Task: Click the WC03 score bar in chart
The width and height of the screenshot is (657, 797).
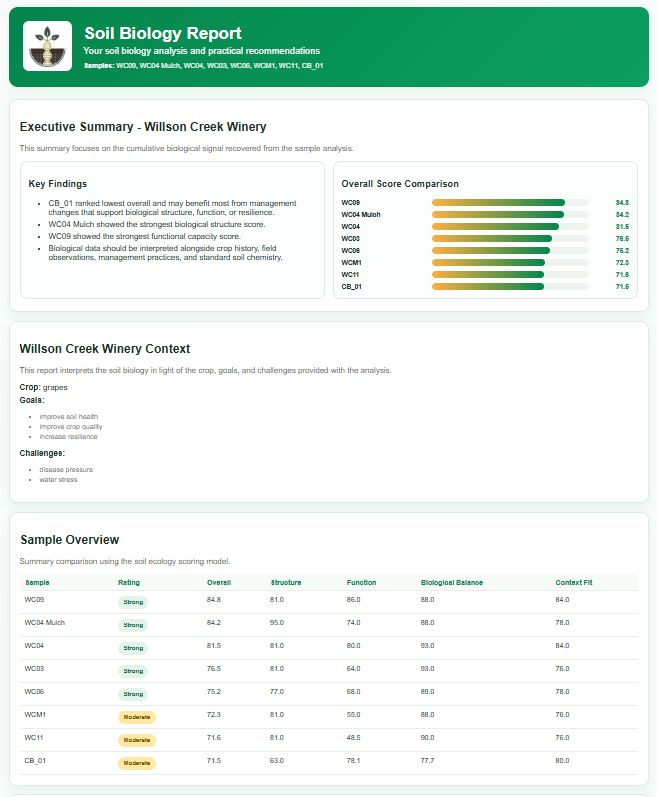Action: [x=510, y=238]
